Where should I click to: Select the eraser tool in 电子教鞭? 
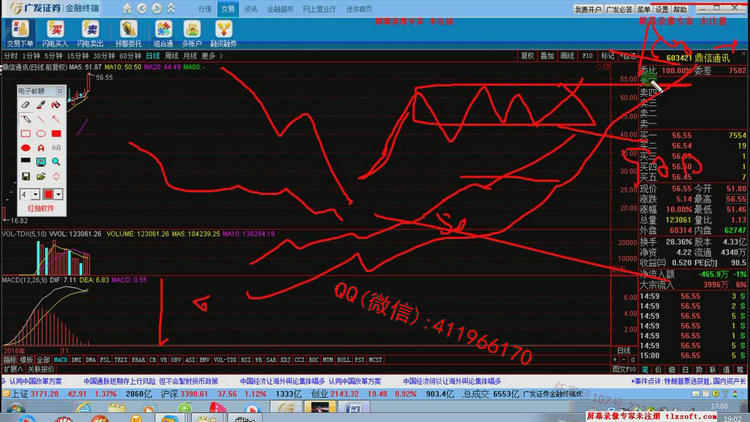(x=26, y=105)
